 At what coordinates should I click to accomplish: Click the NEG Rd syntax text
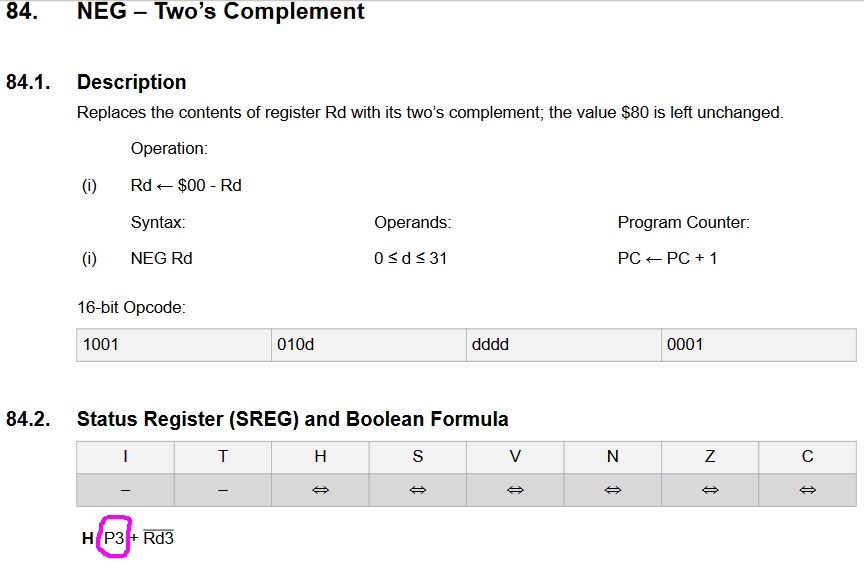coord(161,258)
